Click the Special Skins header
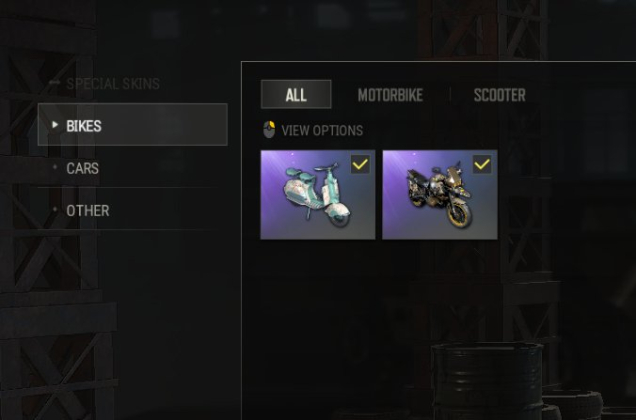 point(113,84)
